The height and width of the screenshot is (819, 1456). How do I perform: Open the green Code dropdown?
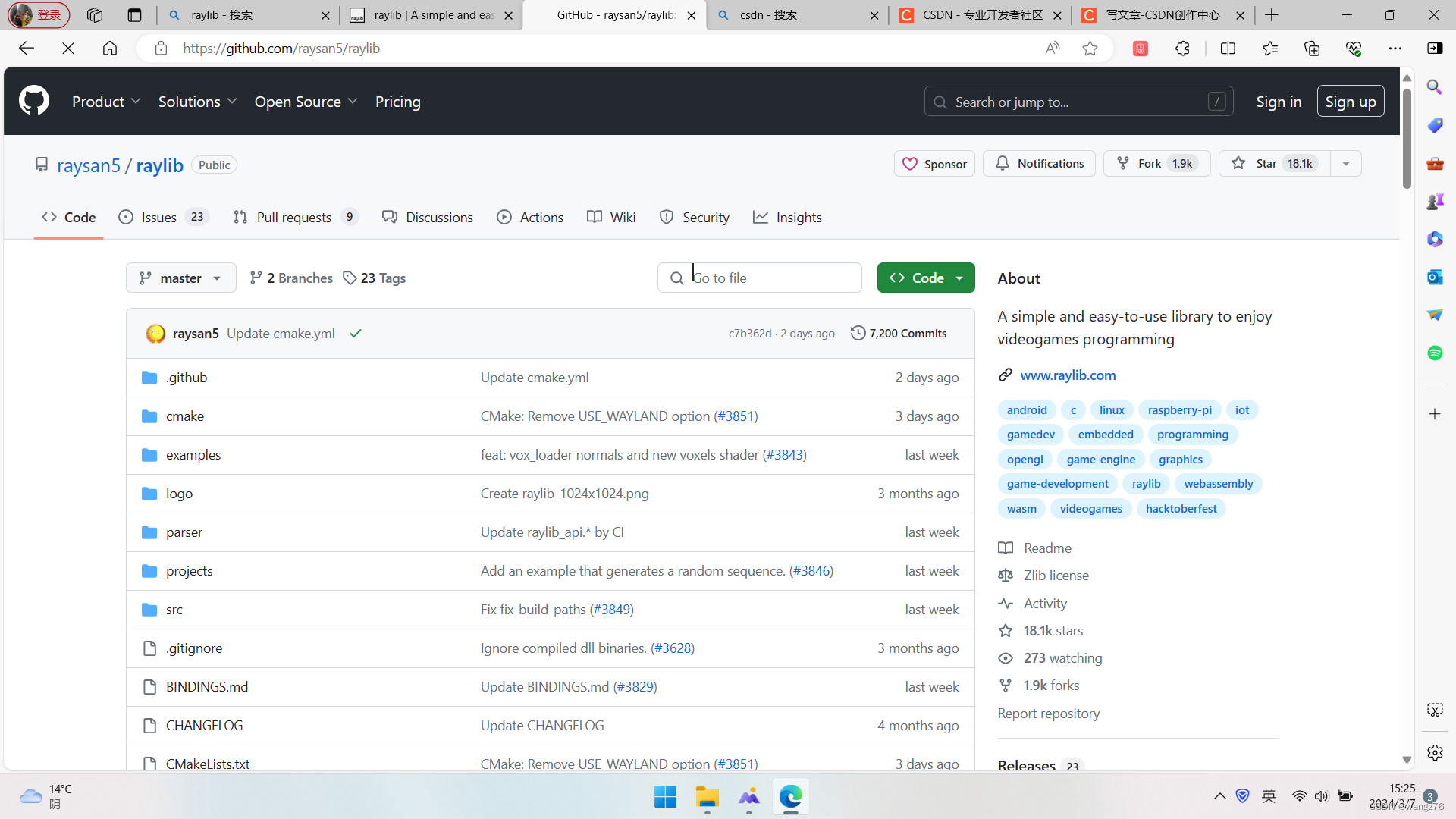click(926, 278)
